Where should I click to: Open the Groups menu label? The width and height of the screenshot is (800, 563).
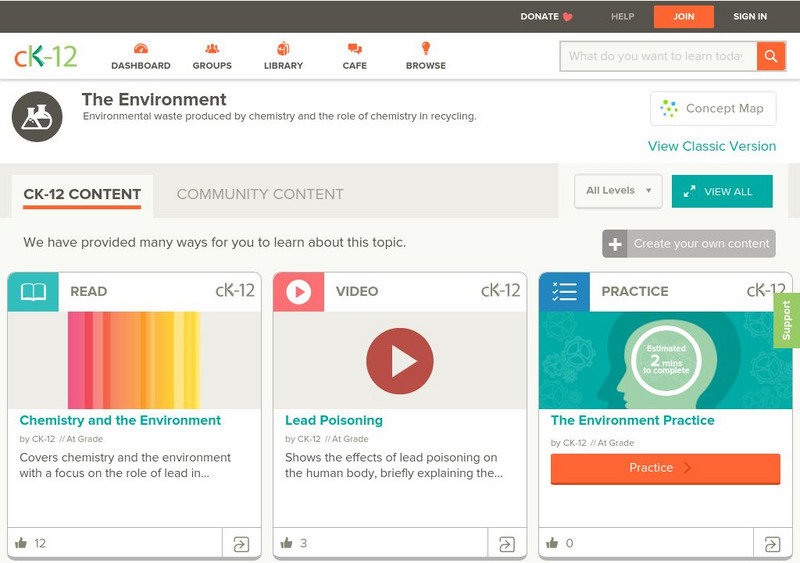212,66
